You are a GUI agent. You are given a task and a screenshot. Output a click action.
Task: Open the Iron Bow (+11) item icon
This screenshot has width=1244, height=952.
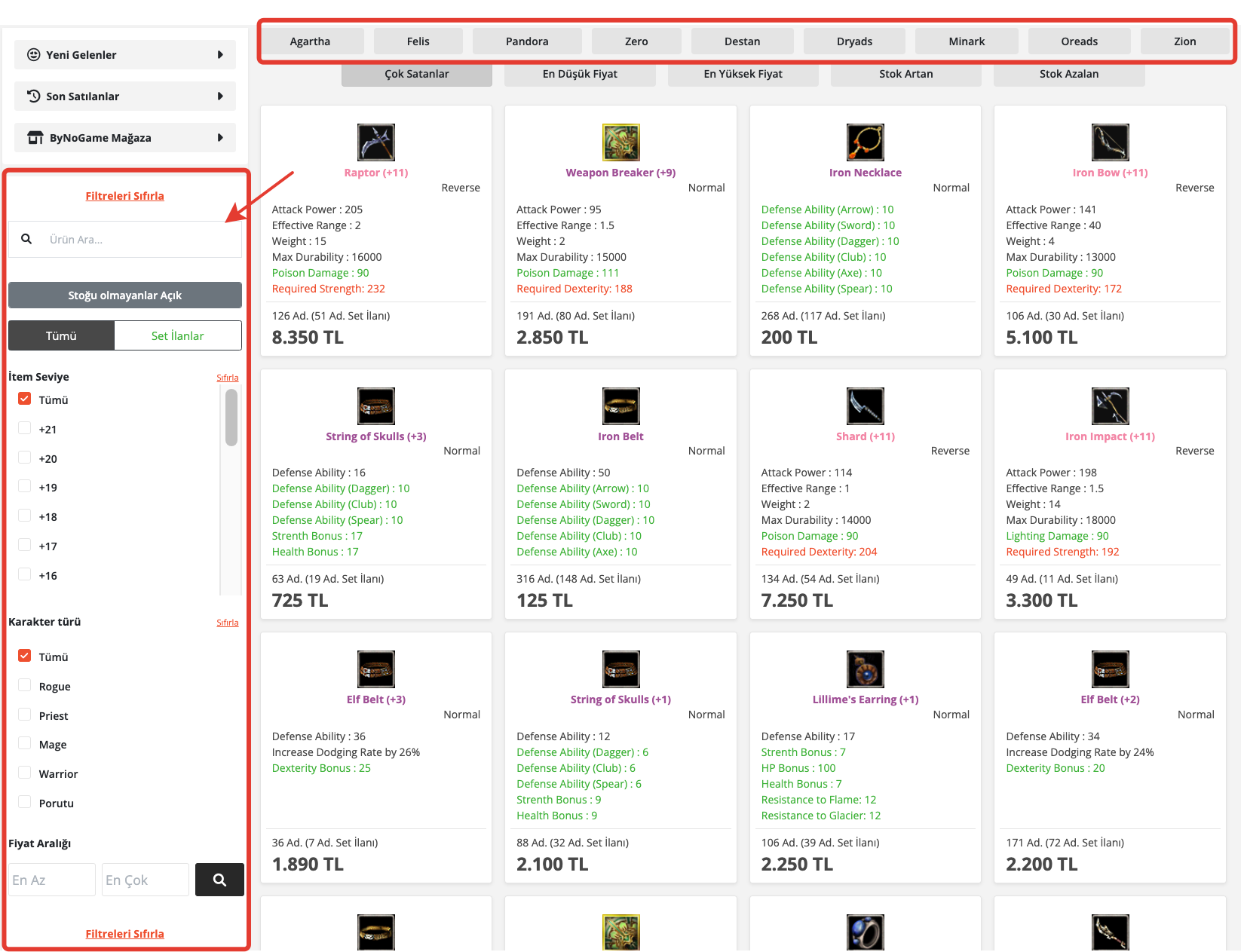(x=1110, y=142)
